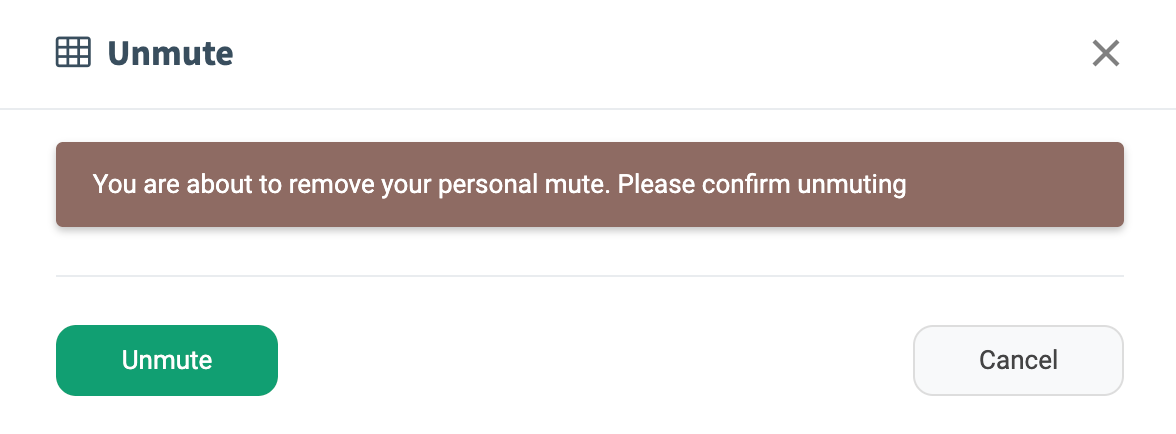Click the Unmute title text in the header

(x=170, y=53)
